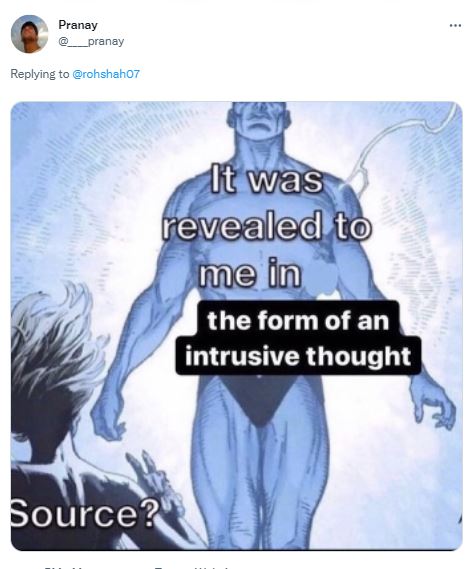The height and width of the screenshot is (569, 475).
Task: Click the blue figure's open hand at right
Action: [433, 406]
